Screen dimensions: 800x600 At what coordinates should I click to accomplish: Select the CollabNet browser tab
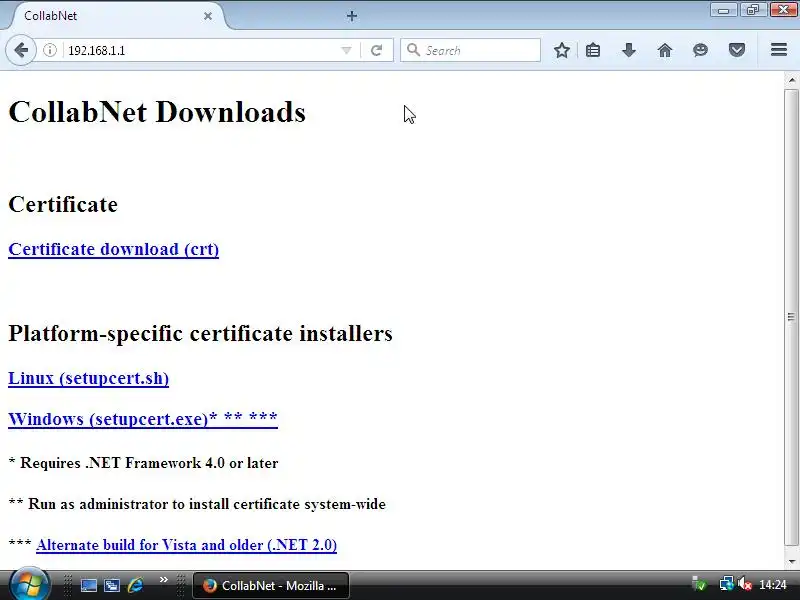(x=115, y=16)
